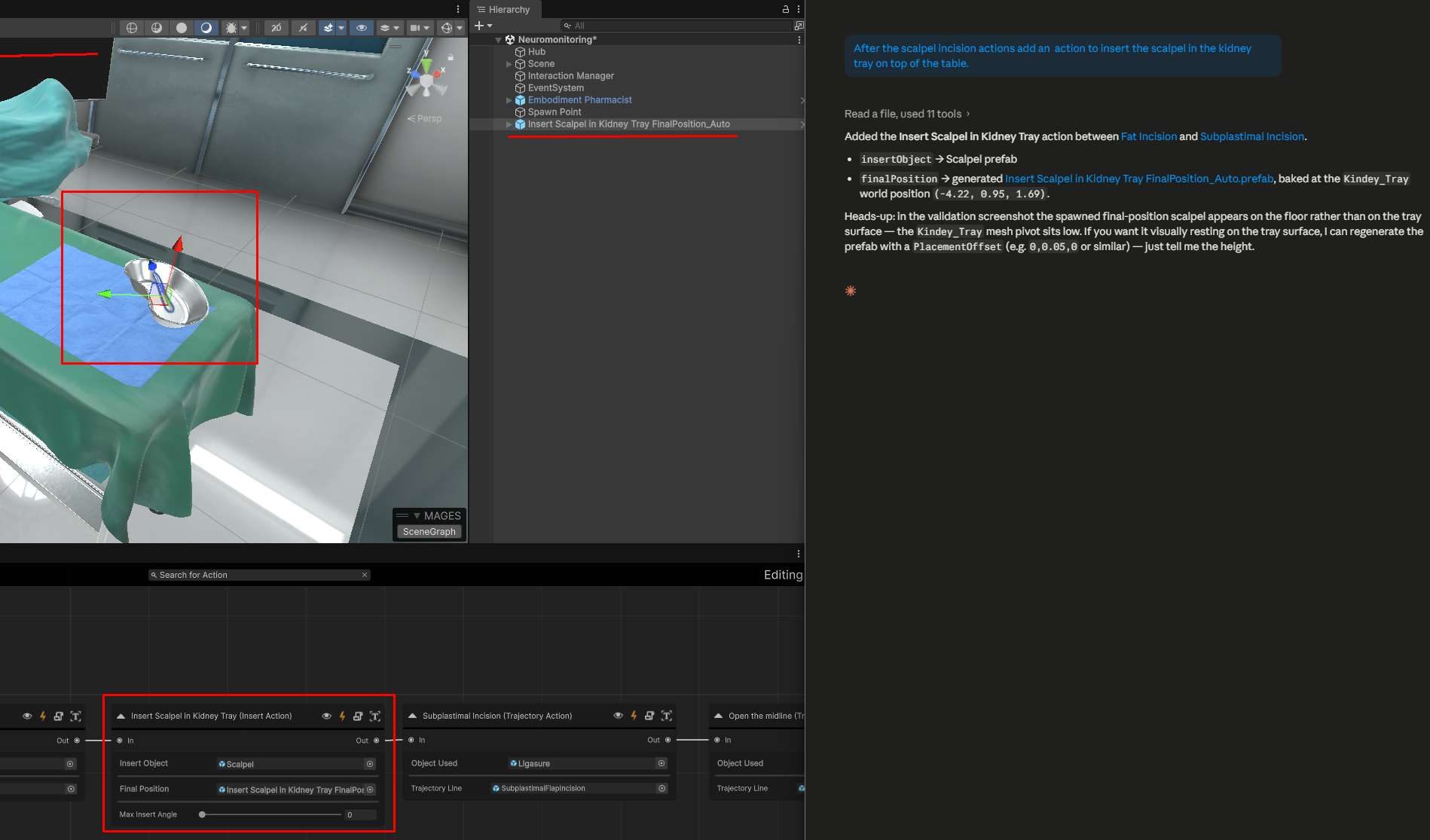This screenshot has width=1430, height=840.
Task: Select the wireframe draw mode icon
Action: (132, 28)
